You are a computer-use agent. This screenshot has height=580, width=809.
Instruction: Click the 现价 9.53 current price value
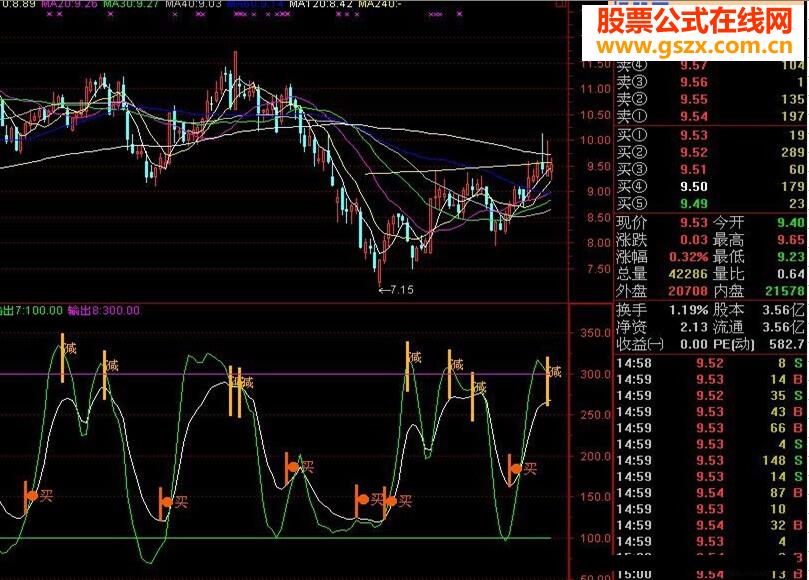[x=693, y=223]
